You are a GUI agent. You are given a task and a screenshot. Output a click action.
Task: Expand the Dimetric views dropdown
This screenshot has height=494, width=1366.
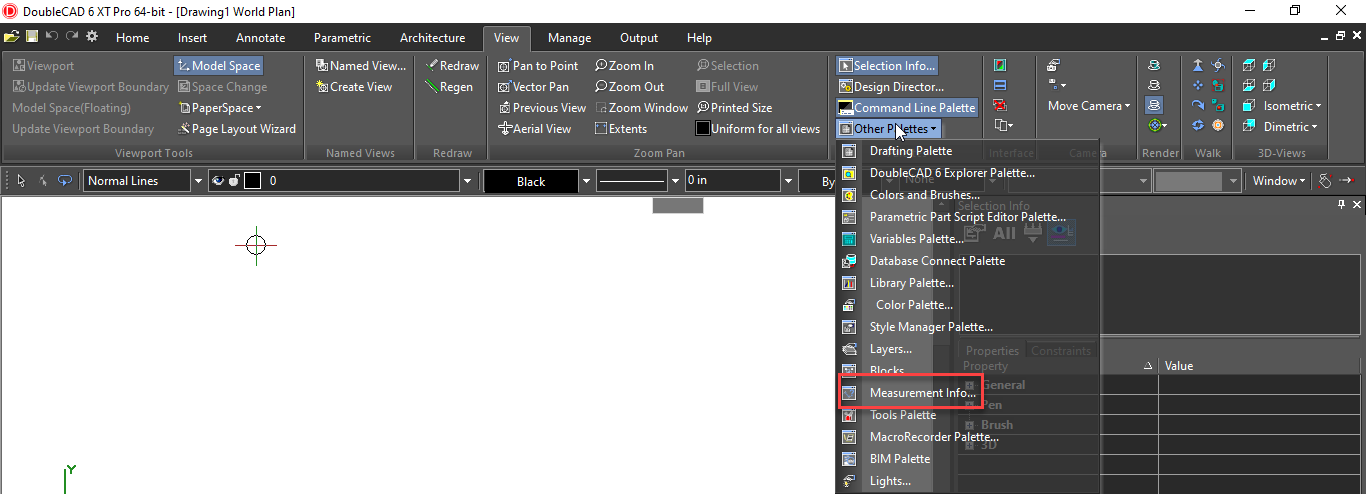pyautogui.click(x=1313, y=127)
